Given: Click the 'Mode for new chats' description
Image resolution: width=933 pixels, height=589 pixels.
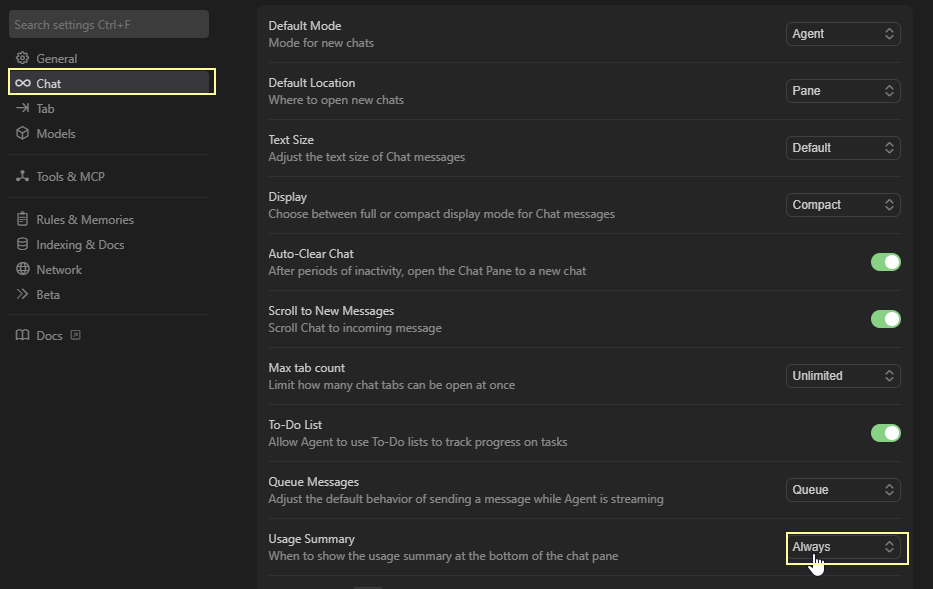Looking at the screenshot, I should coord(321,43).
